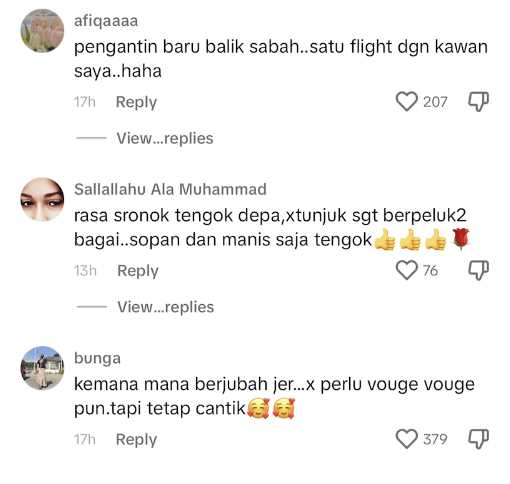
Task: Like the Sallallahu Ala Muhammad comment heart
Action: 406,270
